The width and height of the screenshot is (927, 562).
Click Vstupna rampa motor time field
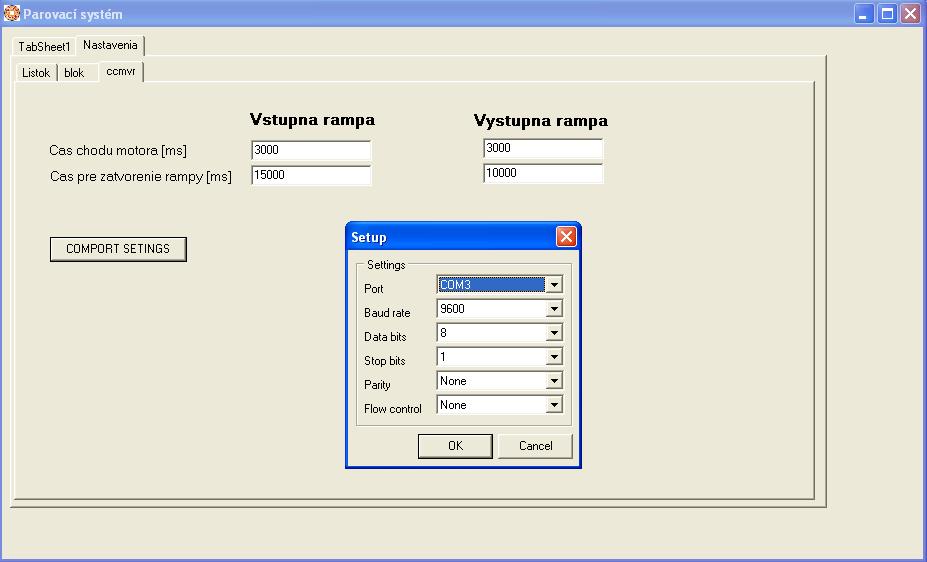[x=311, y=150]
